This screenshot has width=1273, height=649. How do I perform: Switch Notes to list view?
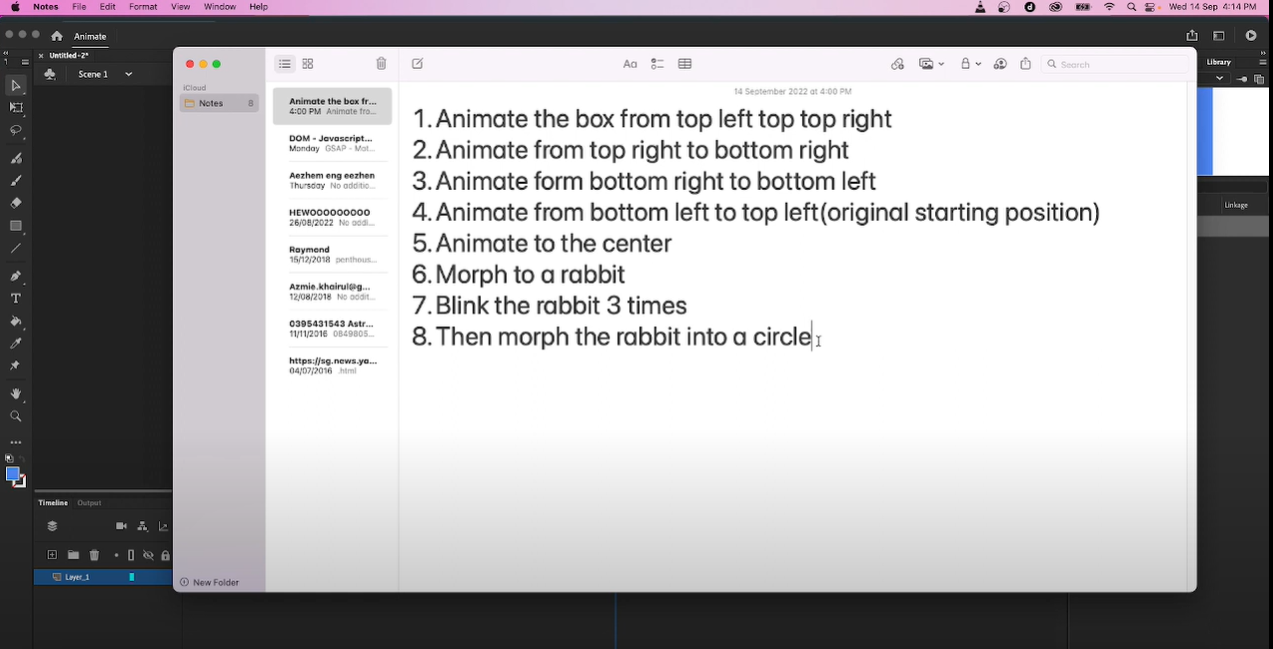coord(285,64)
